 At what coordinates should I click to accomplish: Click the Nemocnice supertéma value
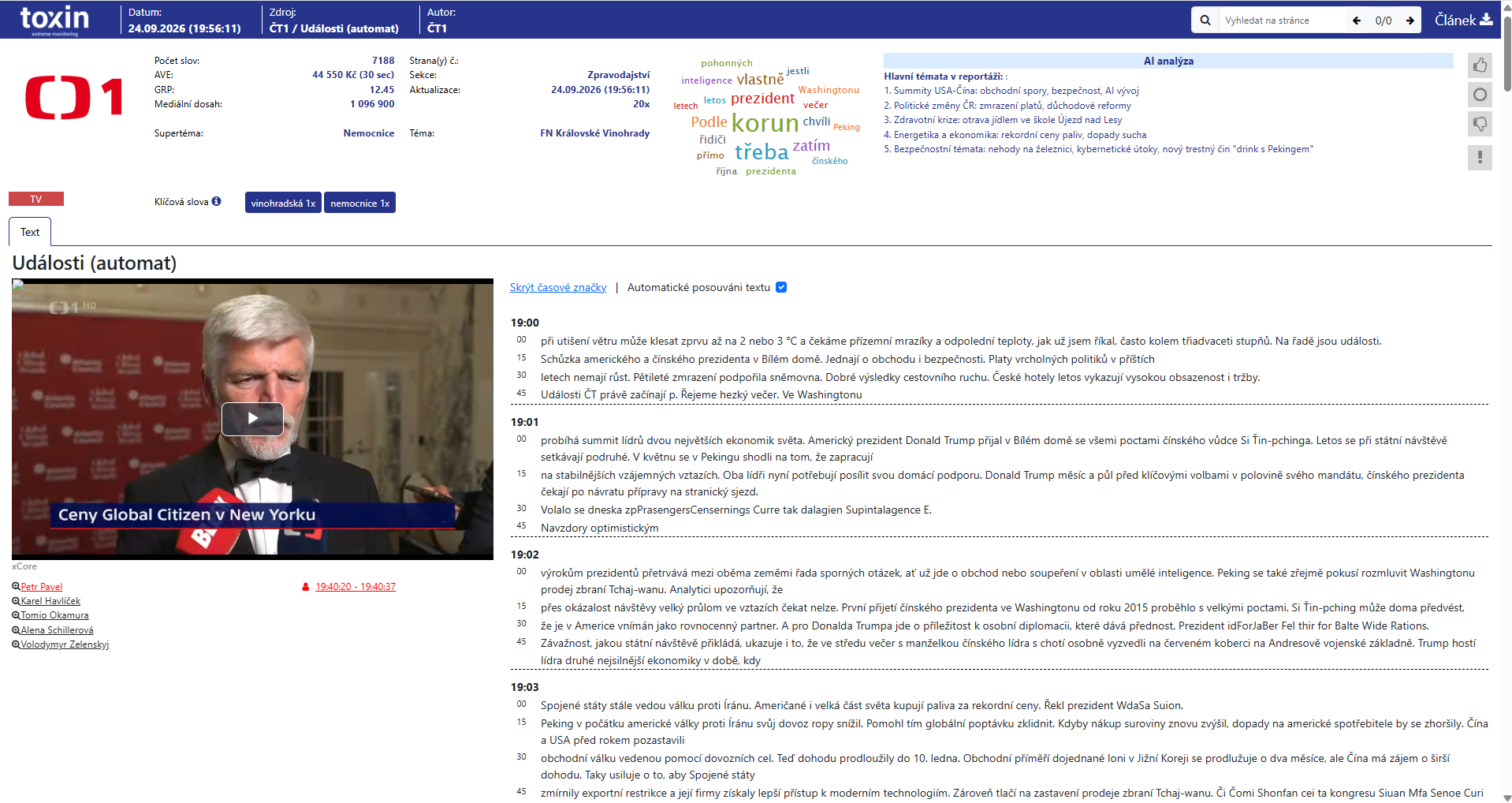pyautogui.click(x=368, y=133)
